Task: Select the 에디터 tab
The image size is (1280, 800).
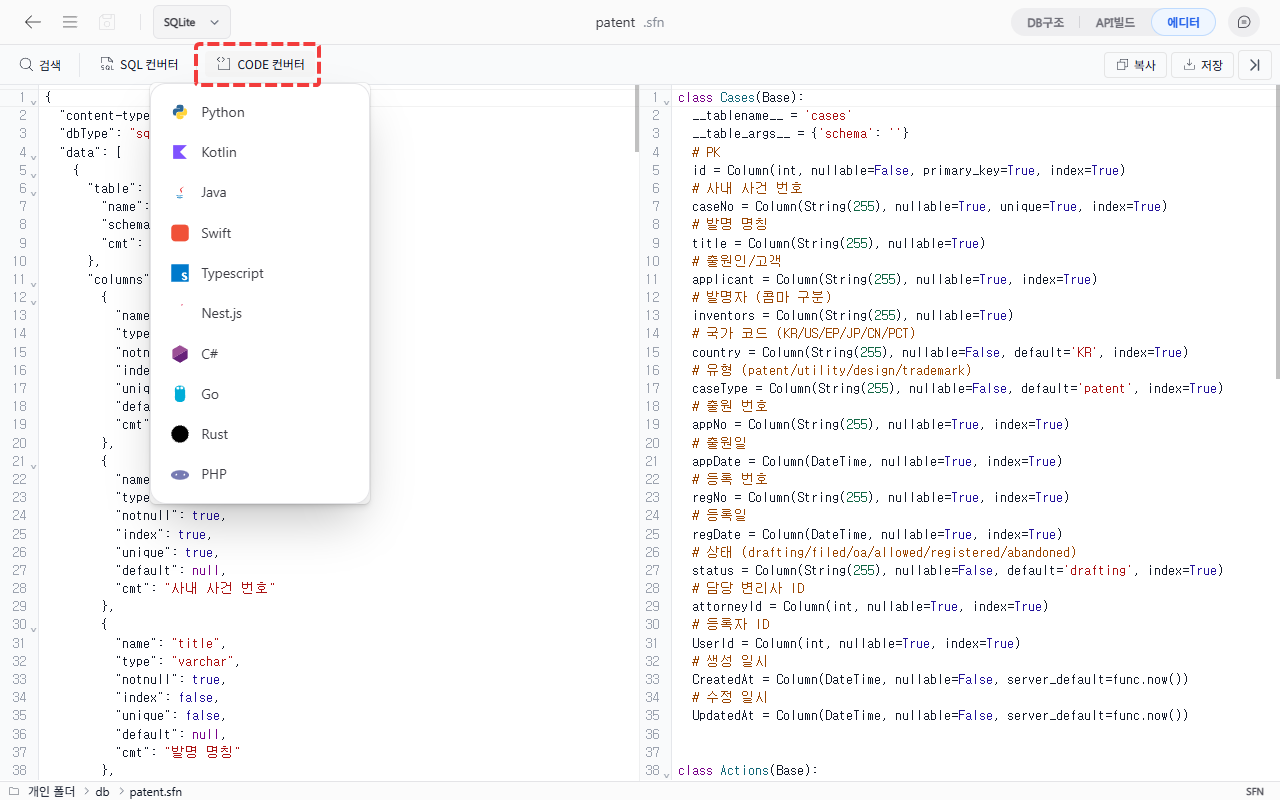Action: (x=1183, y=22)
